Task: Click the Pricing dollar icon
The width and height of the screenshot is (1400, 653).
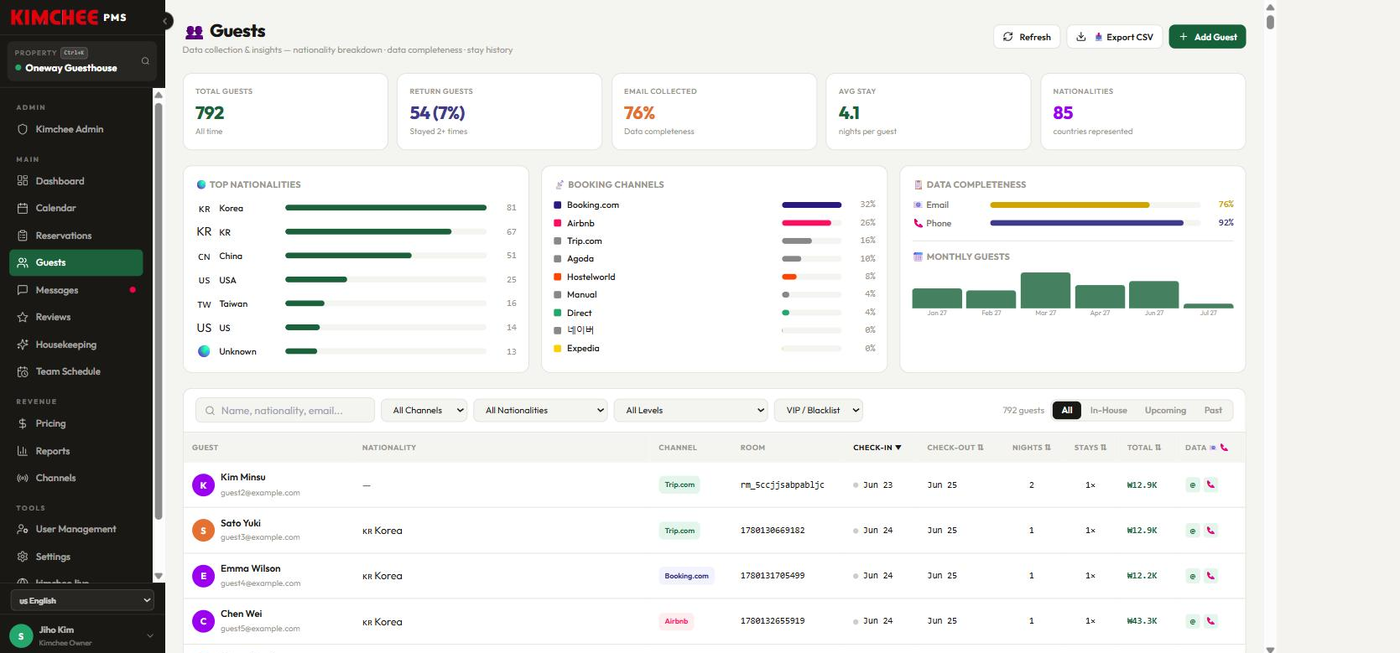Action: click(x=23, y=423)
